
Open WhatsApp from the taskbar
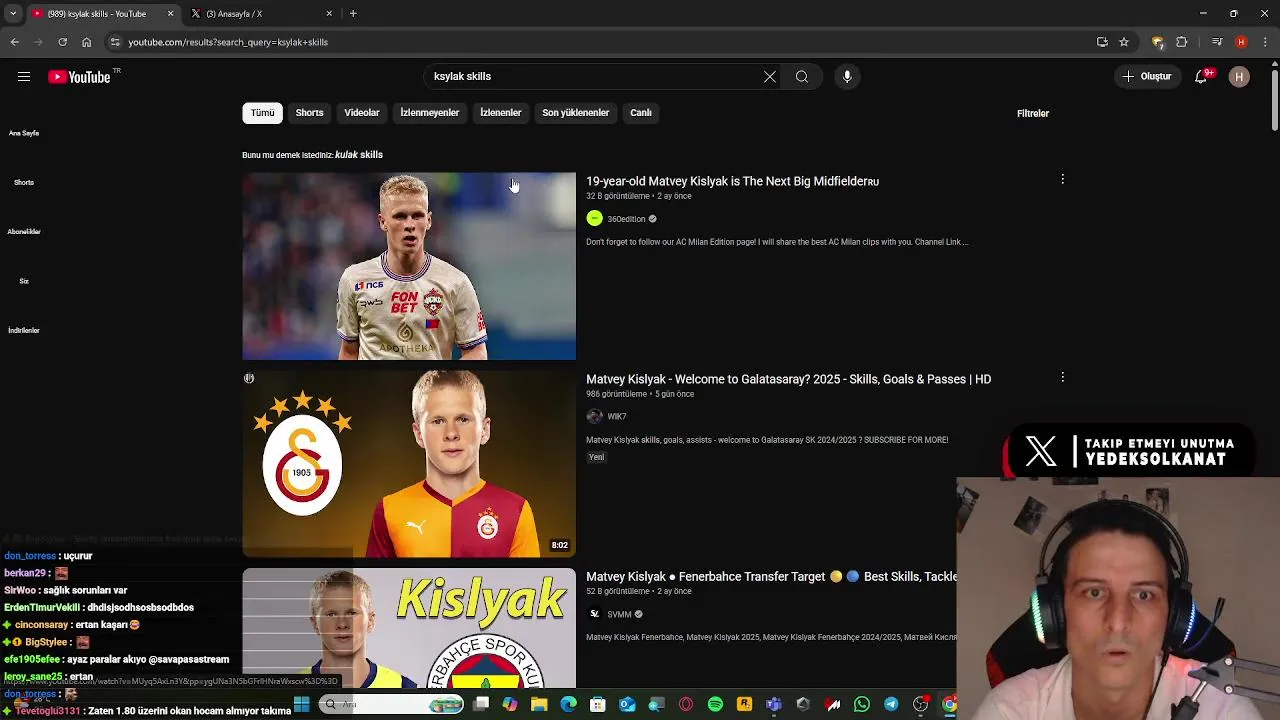[862, 705]
